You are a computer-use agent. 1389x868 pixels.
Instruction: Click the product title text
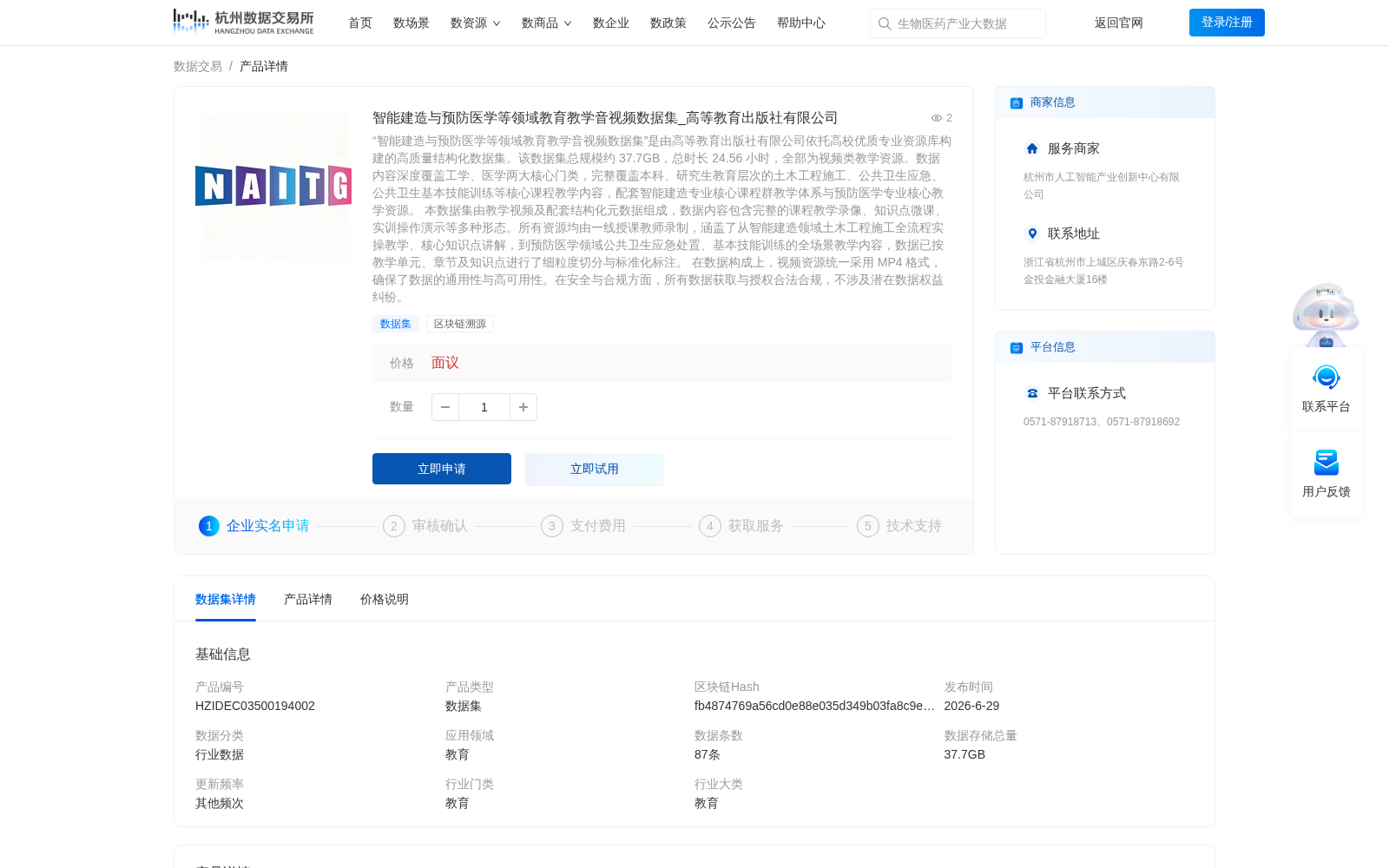[605, 118]
